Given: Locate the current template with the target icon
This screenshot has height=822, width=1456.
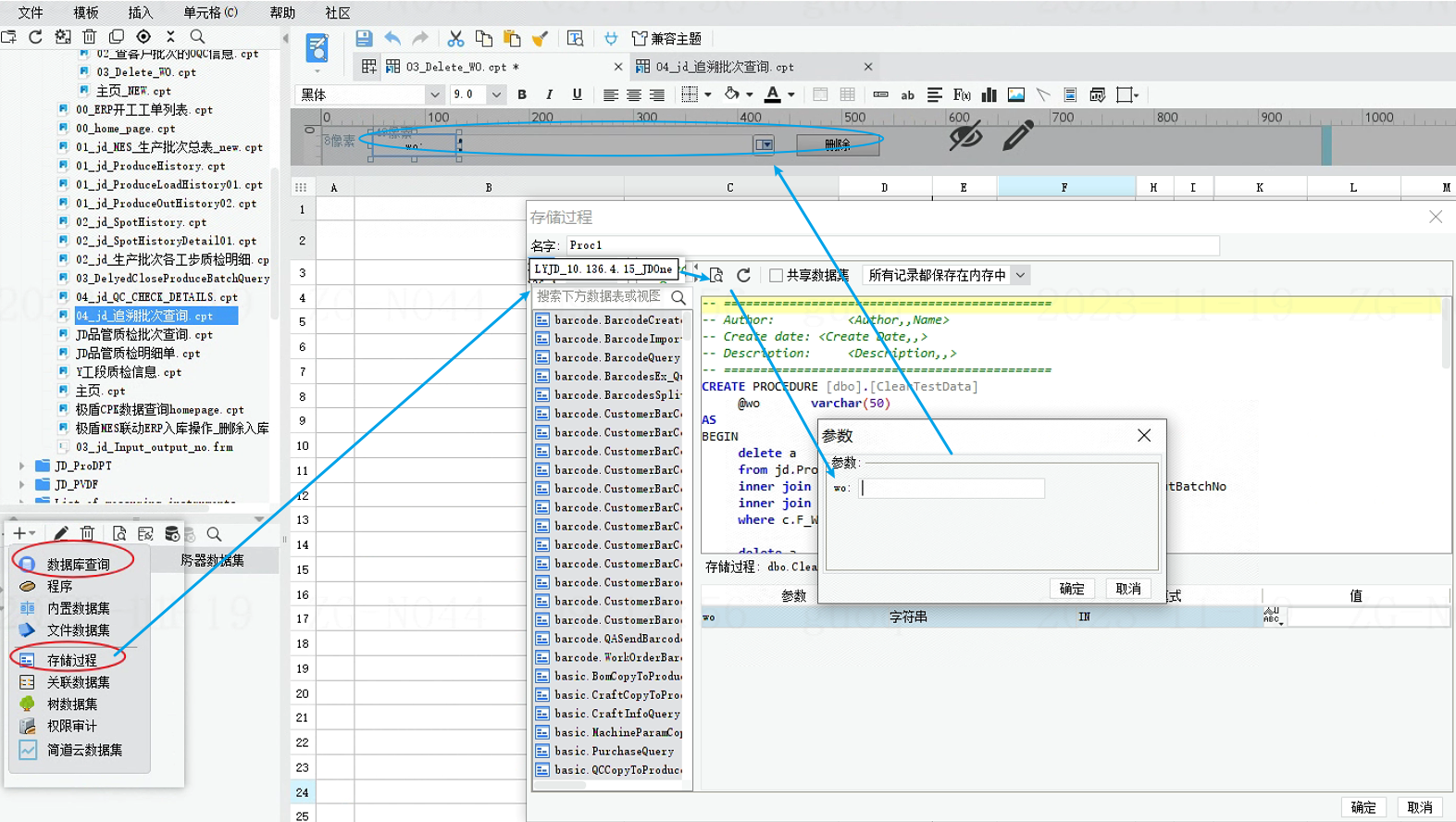Looking at the screenshot, I should tap(143, 36).
